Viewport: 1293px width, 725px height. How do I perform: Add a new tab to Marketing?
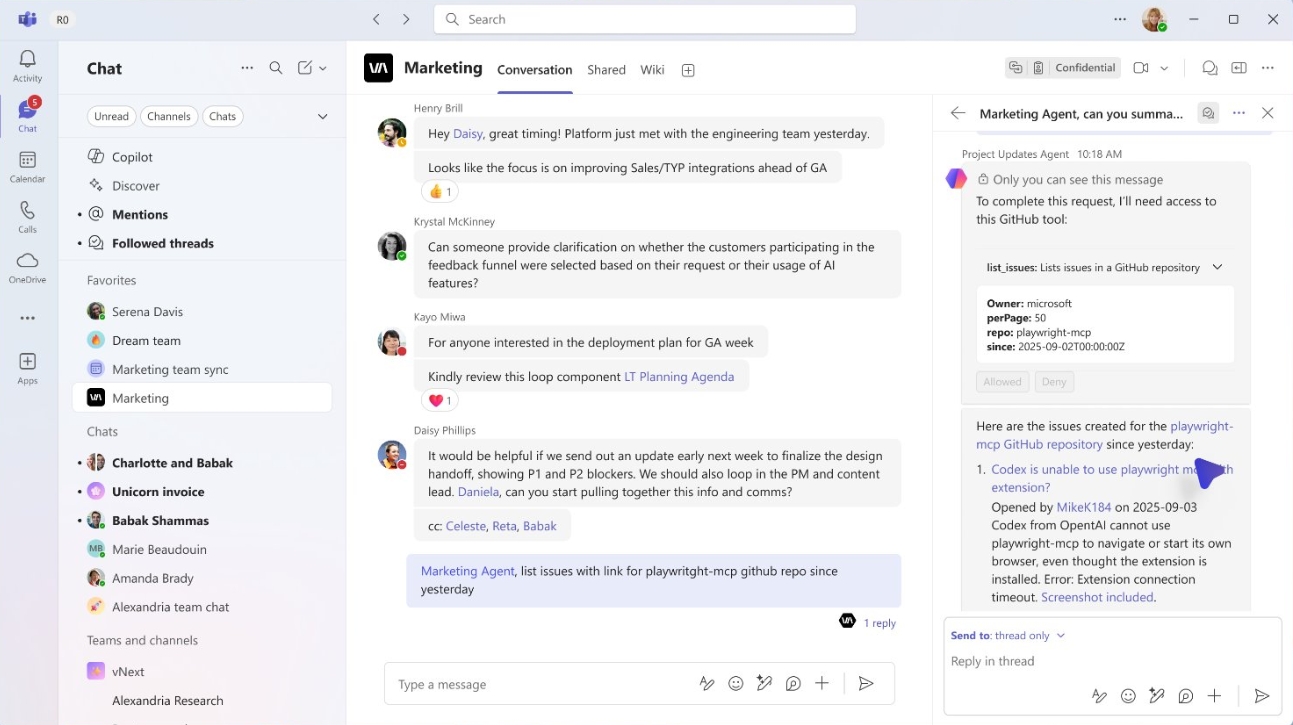[x=688, y=70]
